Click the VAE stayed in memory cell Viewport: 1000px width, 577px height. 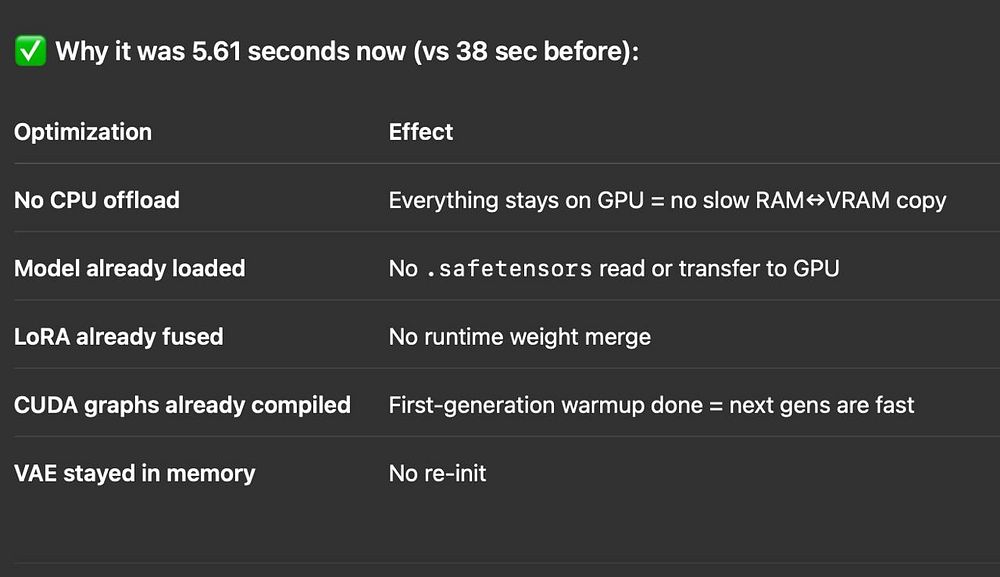coord(135,473)
